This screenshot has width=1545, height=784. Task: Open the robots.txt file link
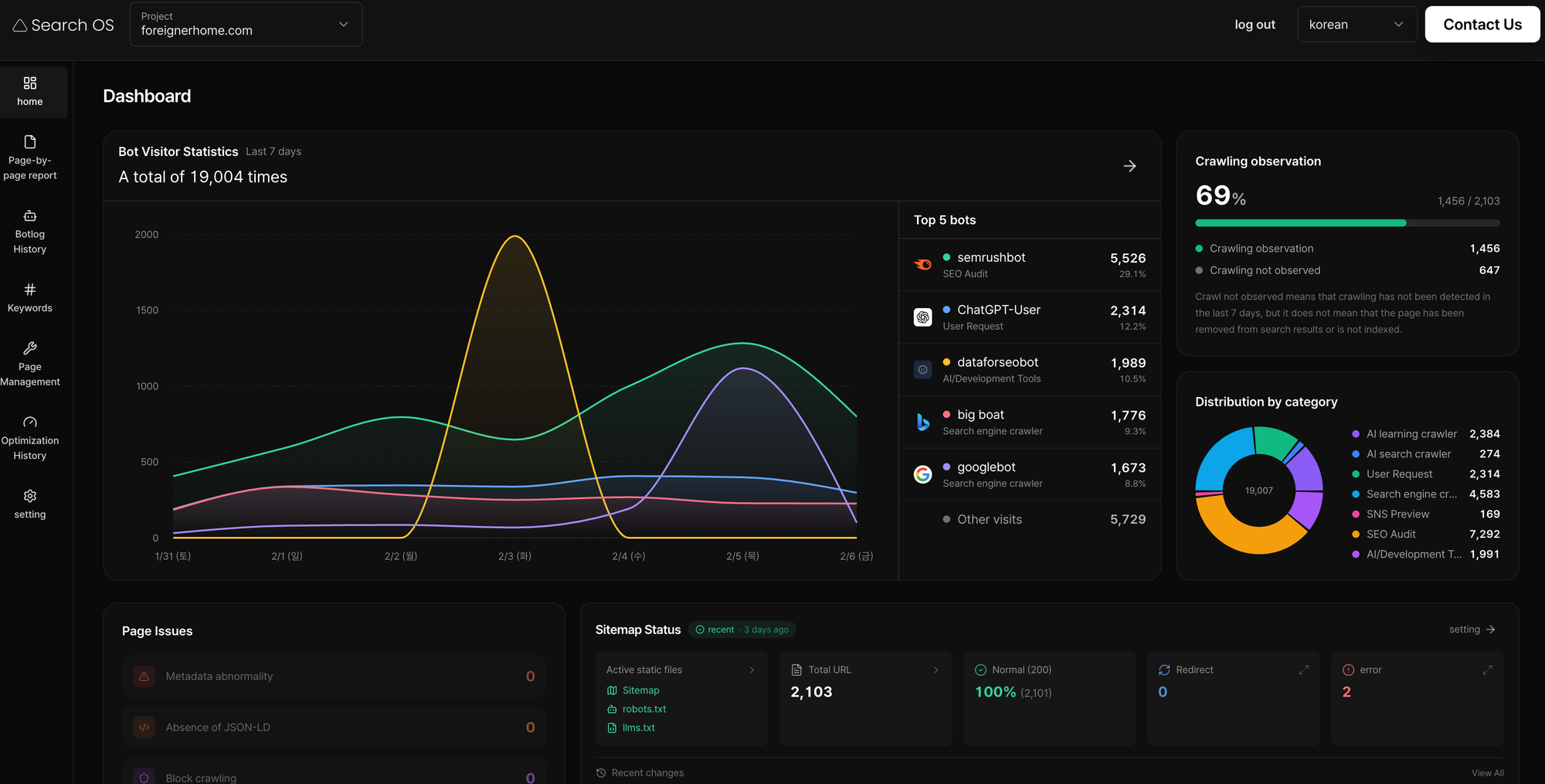(x=643, y=709)
